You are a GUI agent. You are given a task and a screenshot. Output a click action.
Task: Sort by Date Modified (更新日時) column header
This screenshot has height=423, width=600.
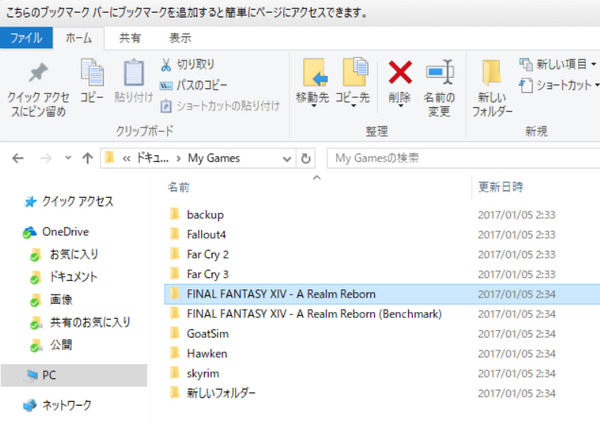tap(501, 187)
